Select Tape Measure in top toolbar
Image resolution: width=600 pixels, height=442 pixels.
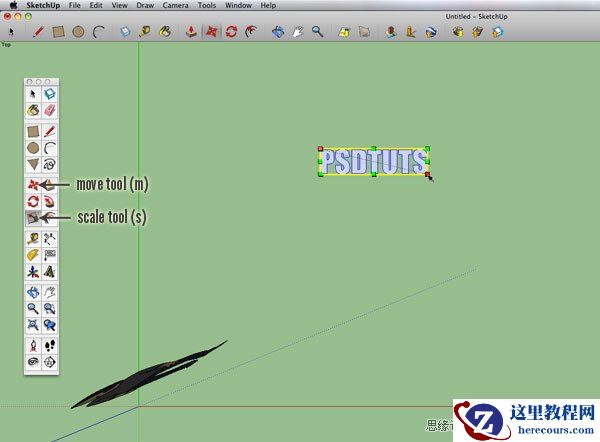[x=145, y=31]
